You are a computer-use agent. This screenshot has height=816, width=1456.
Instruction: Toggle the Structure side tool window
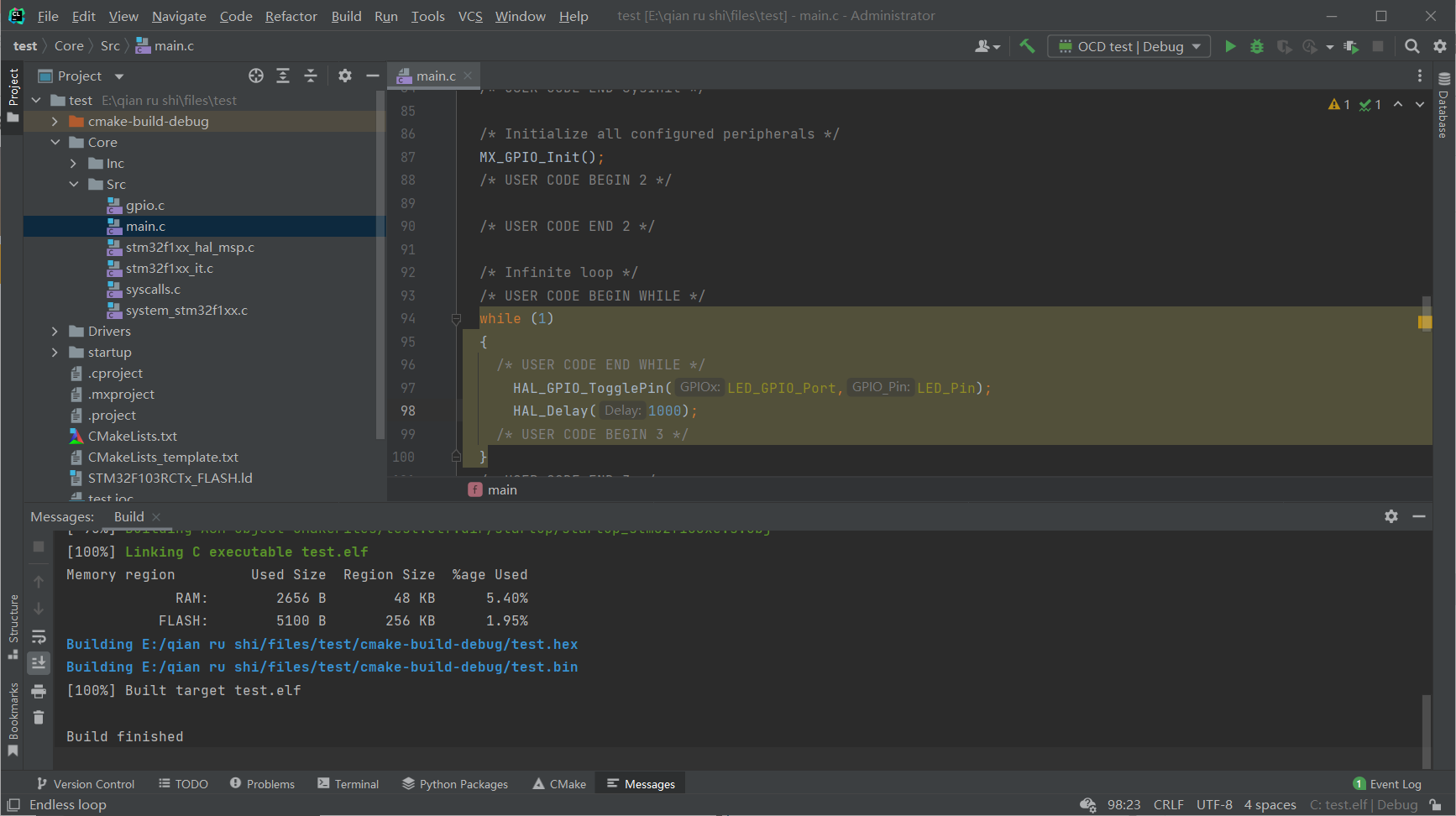[13, 626]
